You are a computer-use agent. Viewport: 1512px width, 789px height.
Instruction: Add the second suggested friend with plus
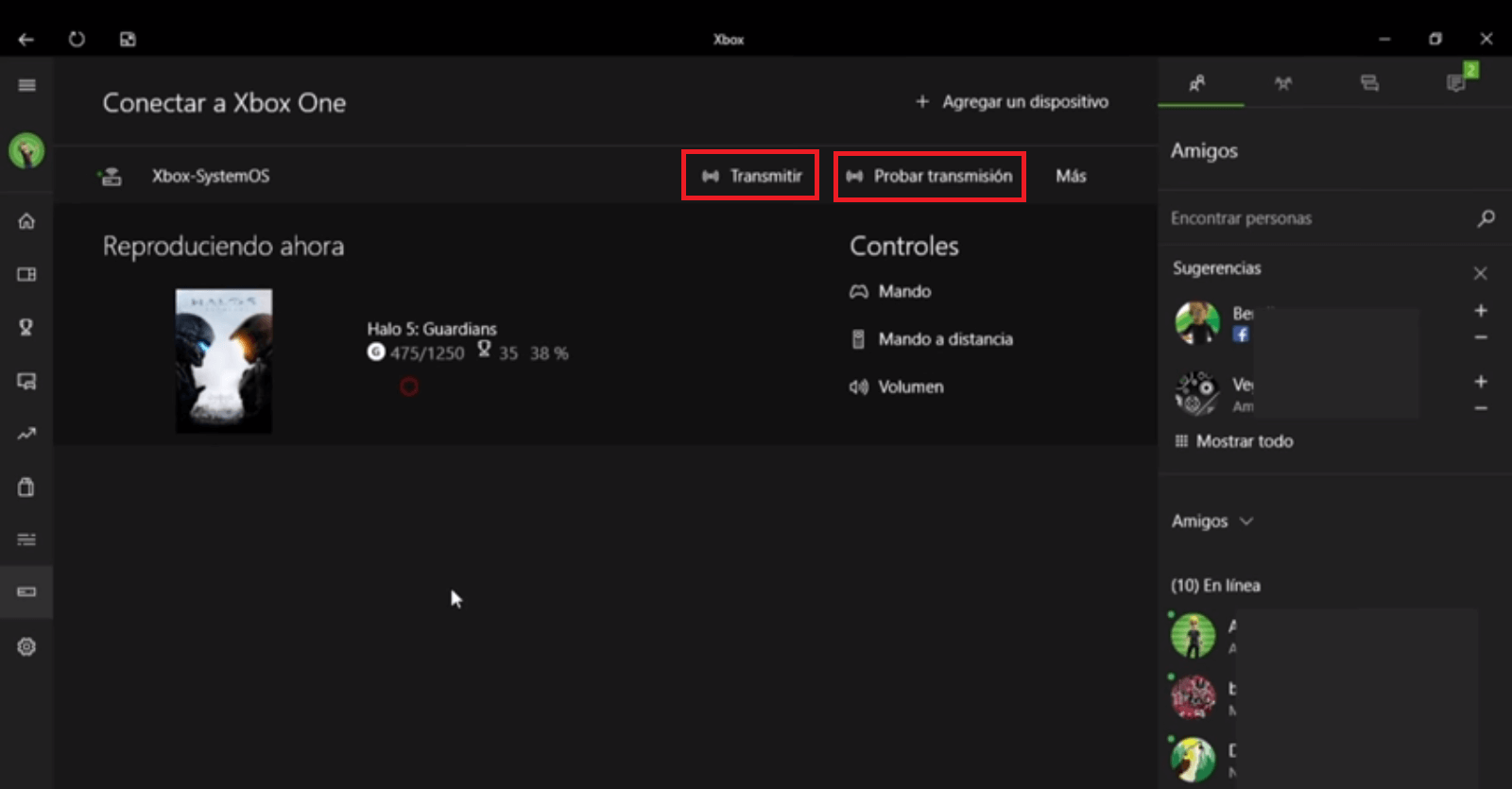[1481, 382]
